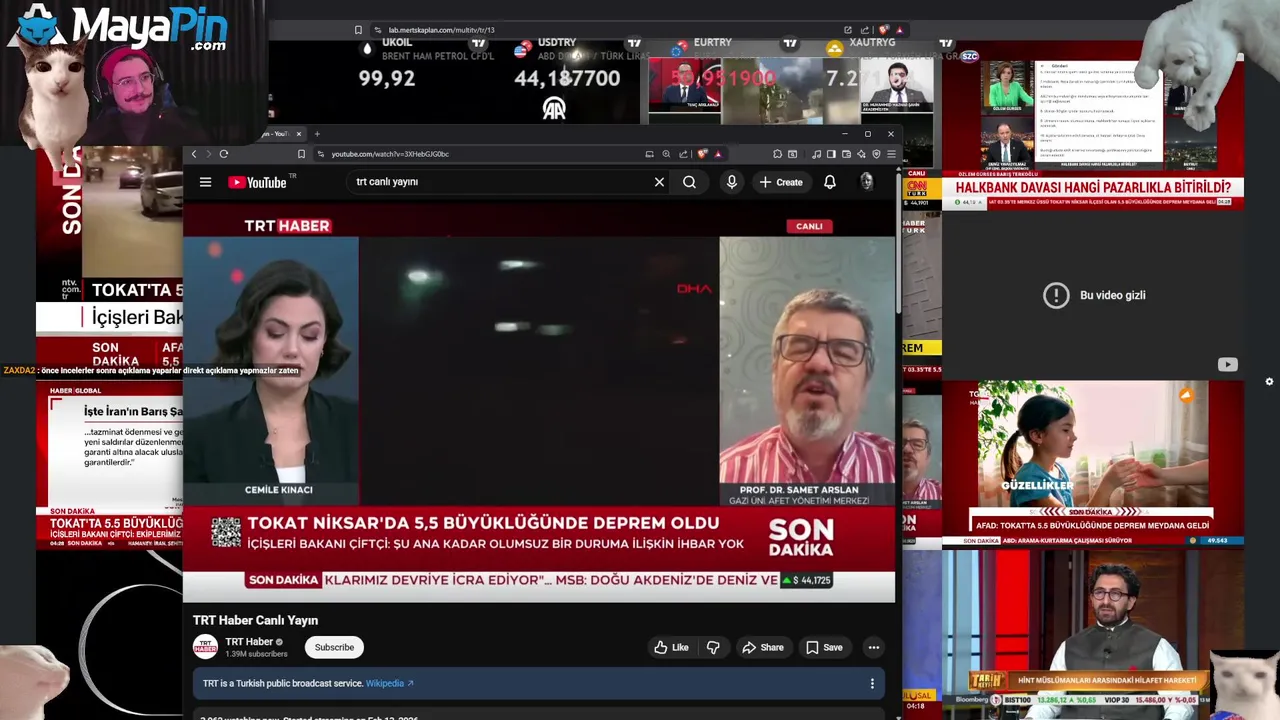
Task: Dislike the TRT Haber live video
Action: coord(713,647)
